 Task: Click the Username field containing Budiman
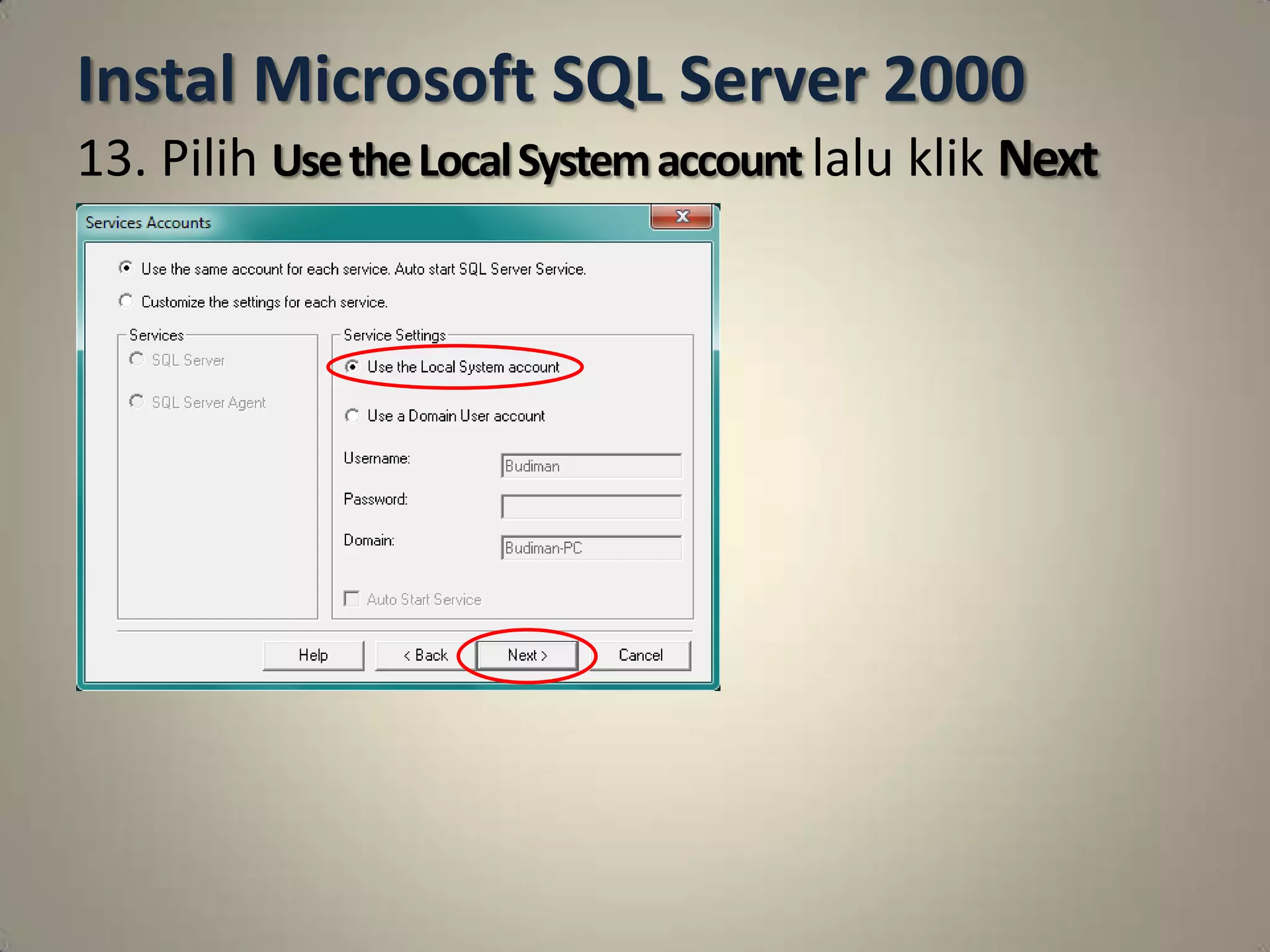[592, 466]
